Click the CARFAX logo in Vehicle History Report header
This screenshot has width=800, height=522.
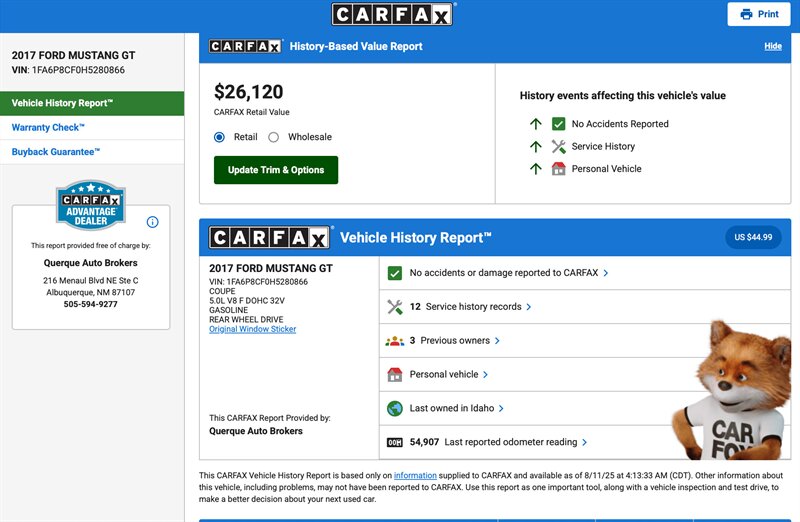tap(269, 238)
